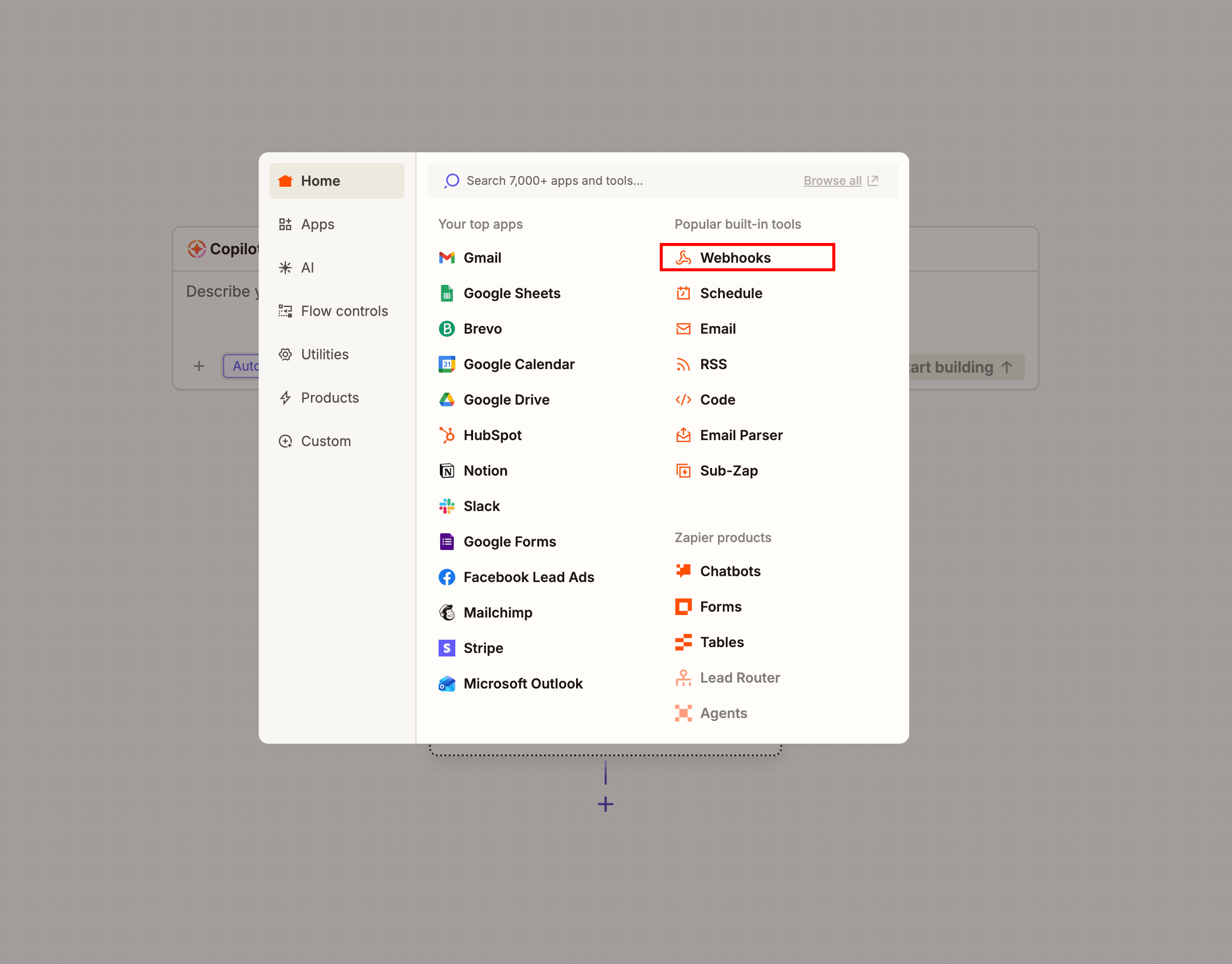Screen dimensions: 1232x964
Task: Click the Google Calendar label
Action: (519, 365)
